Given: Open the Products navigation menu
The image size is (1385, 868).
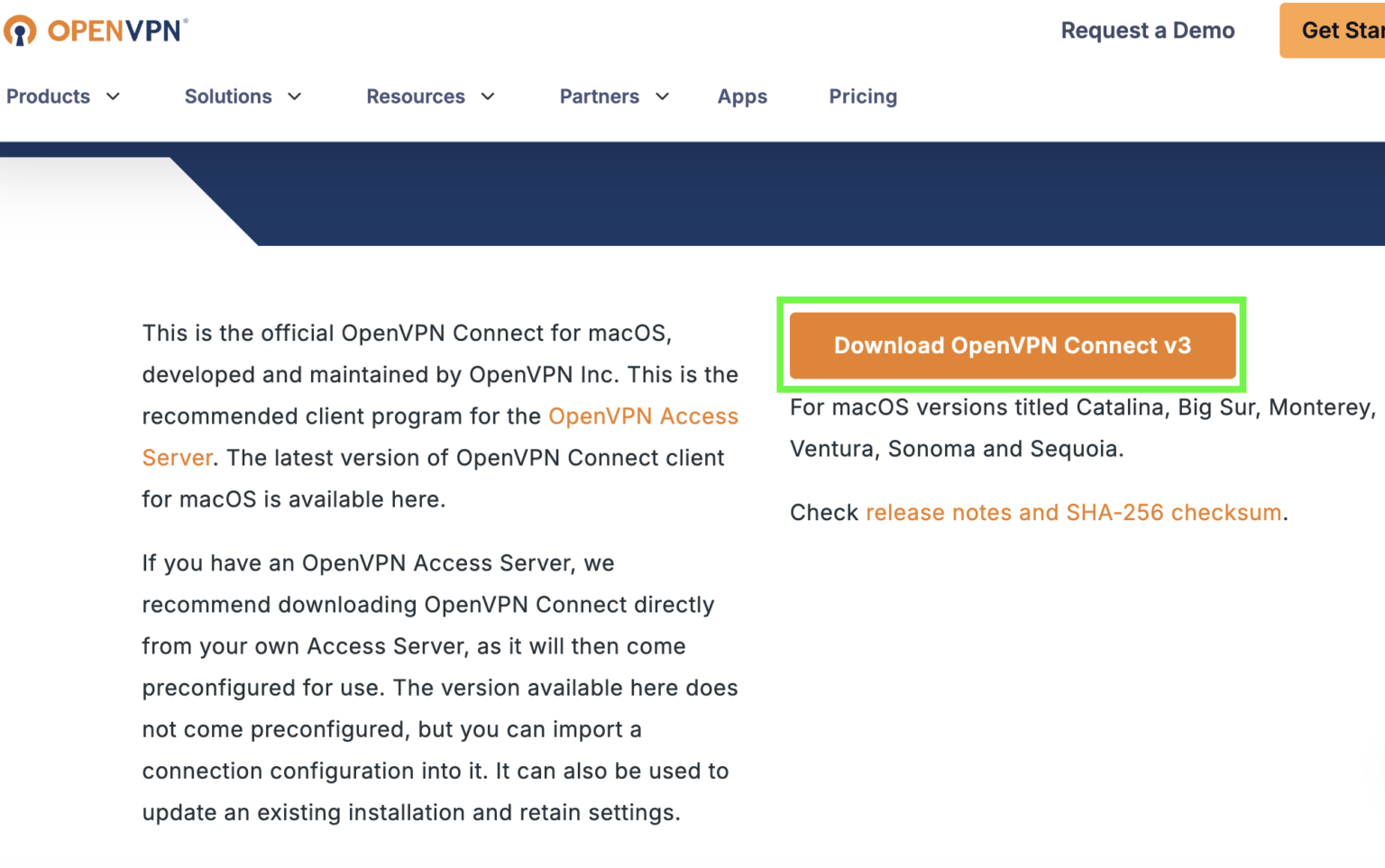Looking at the screenshot, I should point(48,96).
